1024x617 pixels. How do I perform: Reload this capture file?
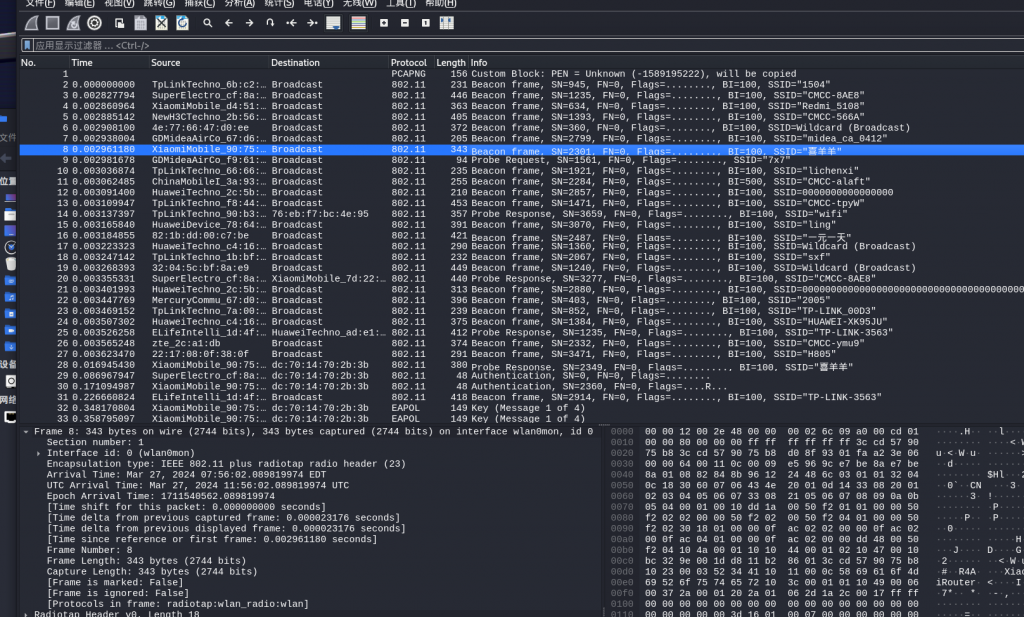[182, 23]
